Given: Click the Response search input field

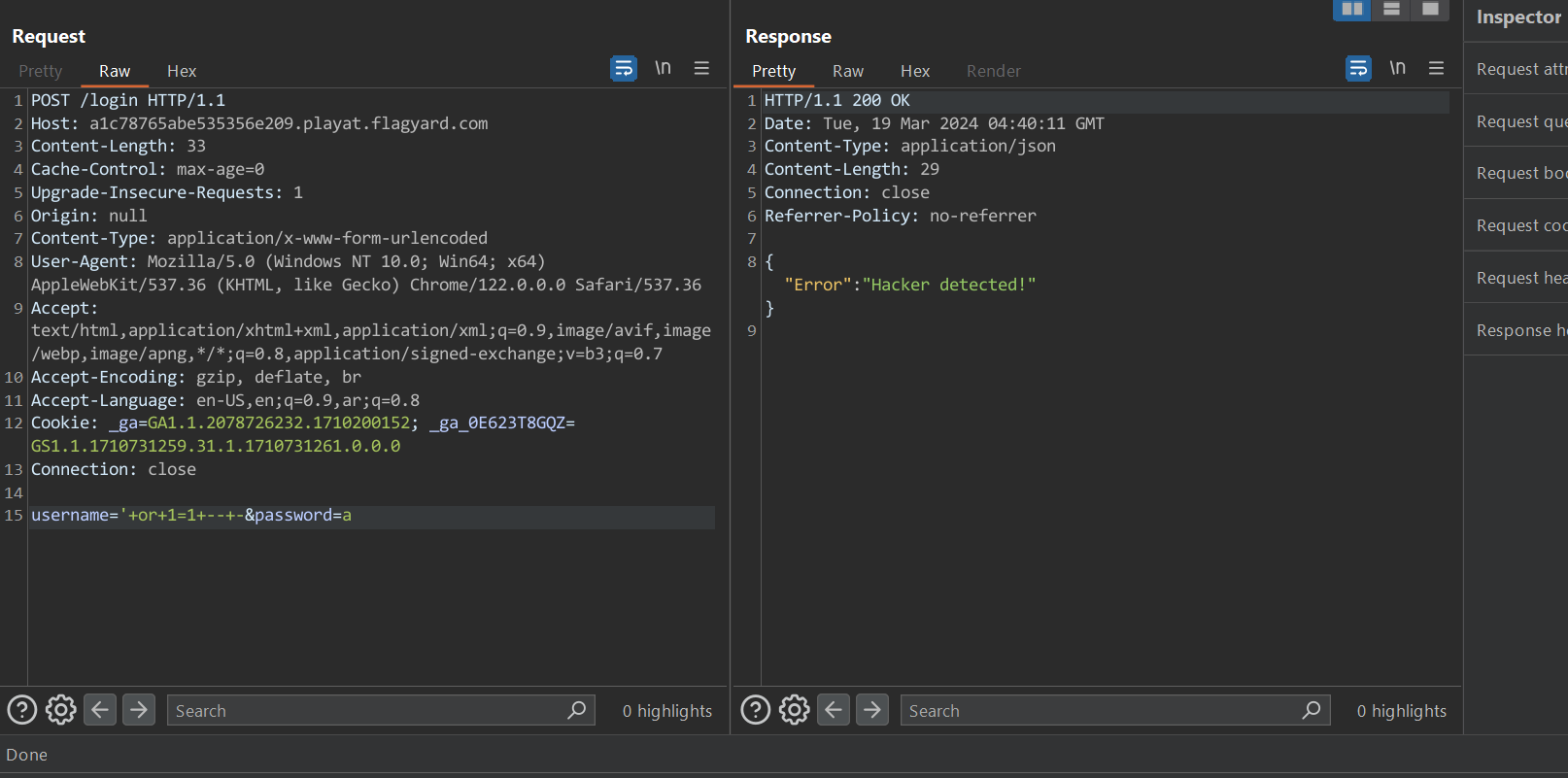Looking at the screenshot, I should click(x=1098, y=711).
